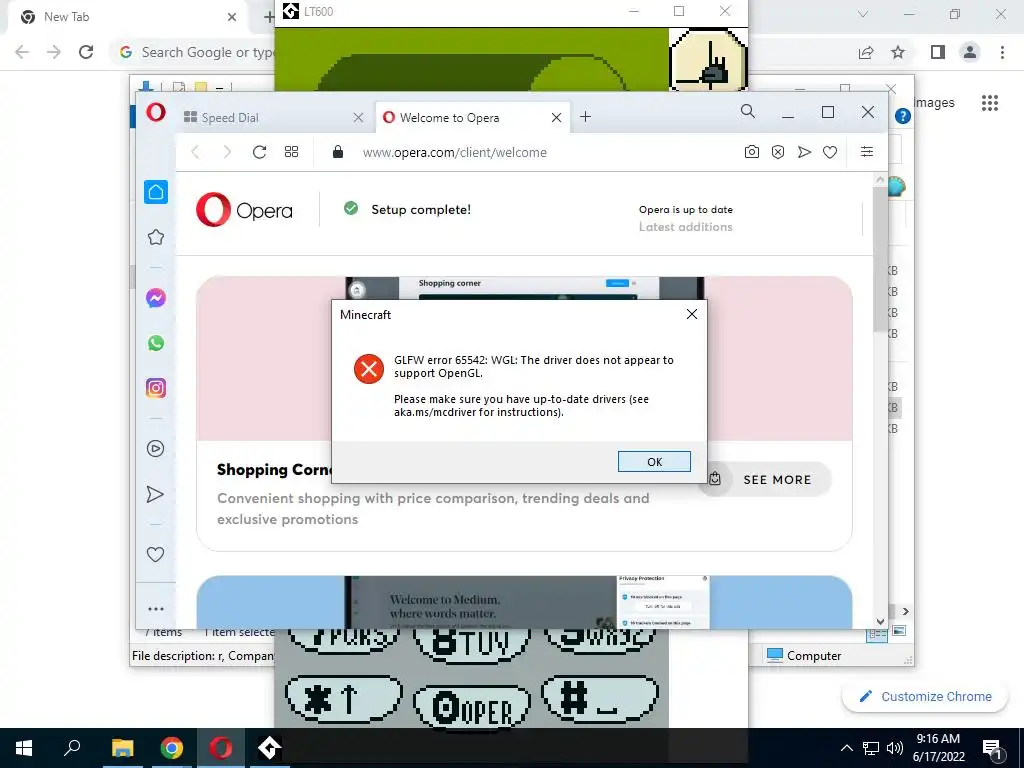Open Chrome profile avatar
This screenshot has width=1024, height=768.
pos(970,52)
